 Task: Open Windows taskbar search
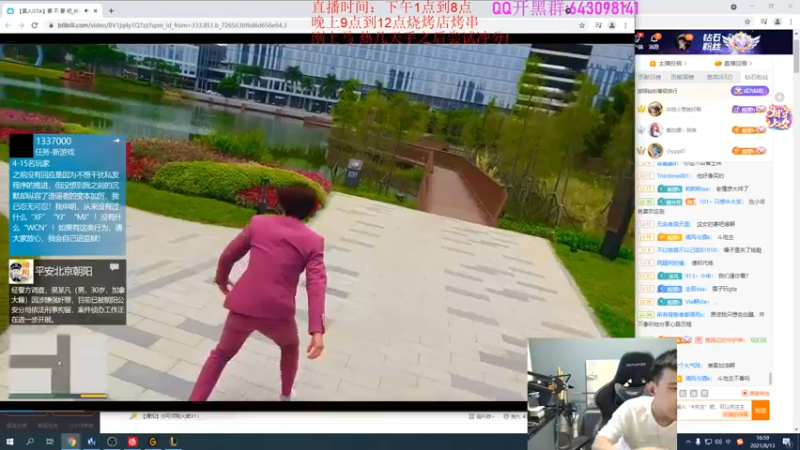coord(30,442)
